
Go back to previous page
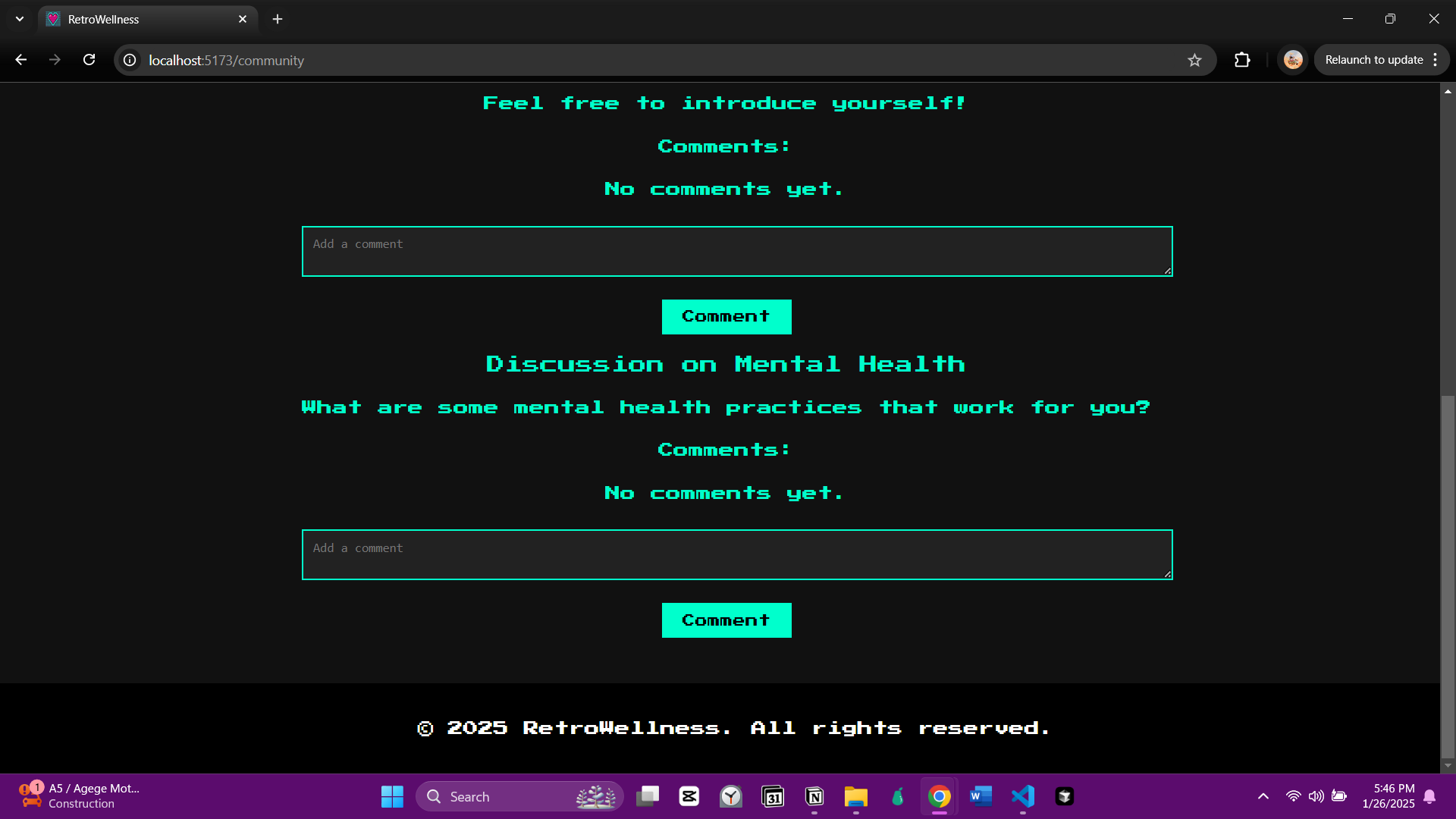click(x=21, y=60)
